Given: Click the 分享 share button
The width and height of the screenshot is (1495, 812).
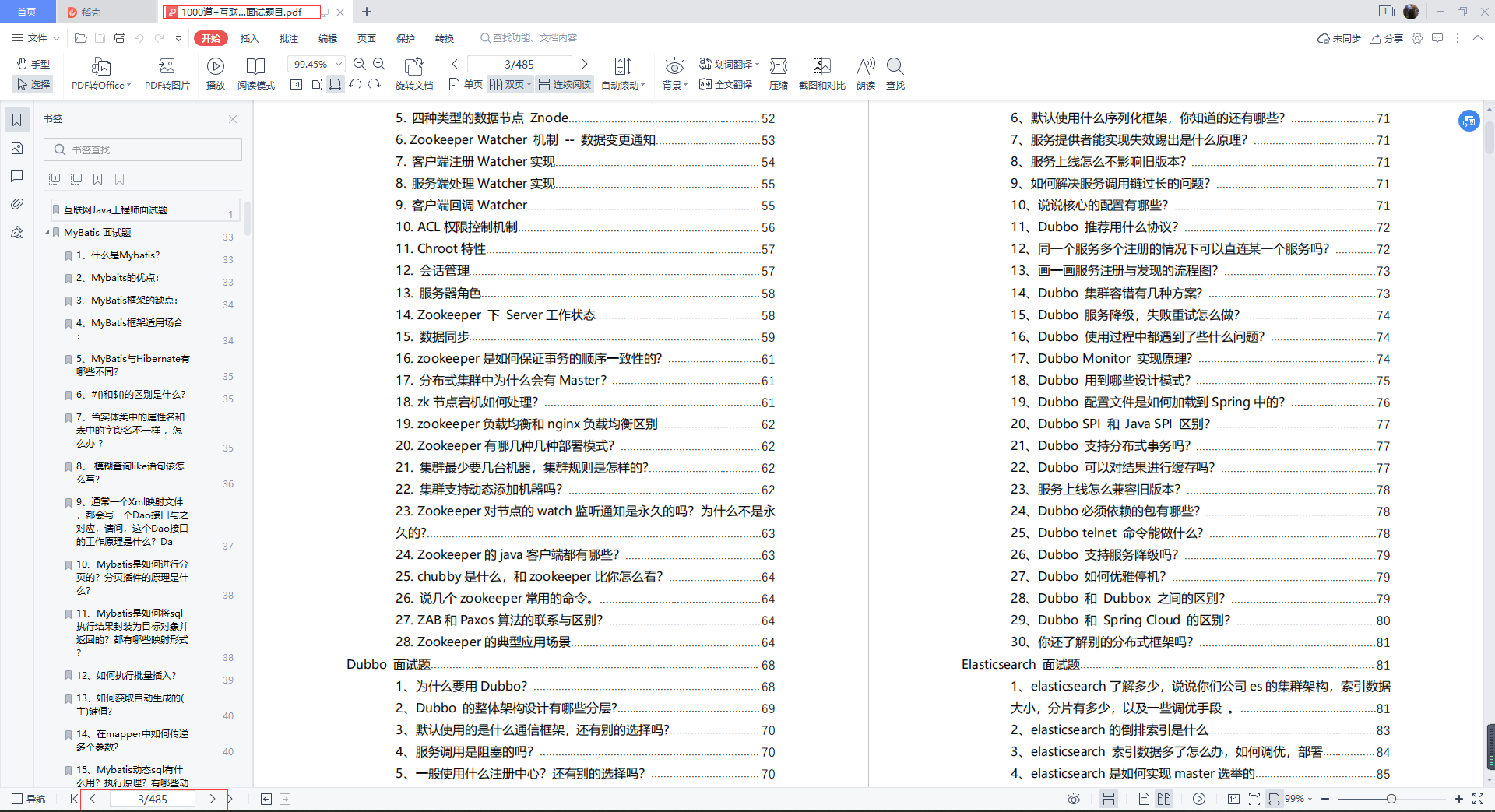Looking at the screenshot, I should [1387, 38].
